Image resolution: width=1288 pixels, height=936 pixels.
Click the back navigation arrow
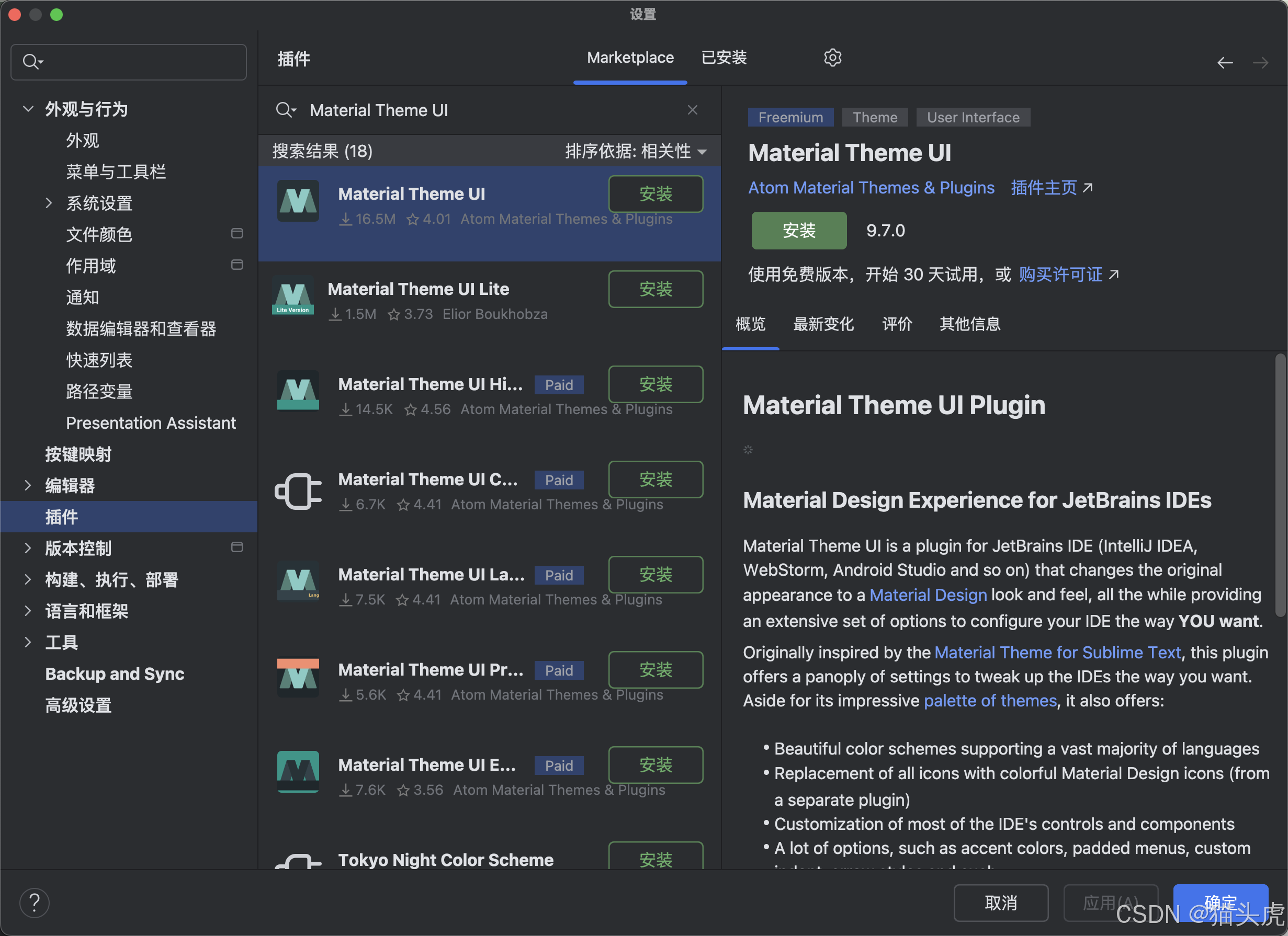pos(1224,62)
